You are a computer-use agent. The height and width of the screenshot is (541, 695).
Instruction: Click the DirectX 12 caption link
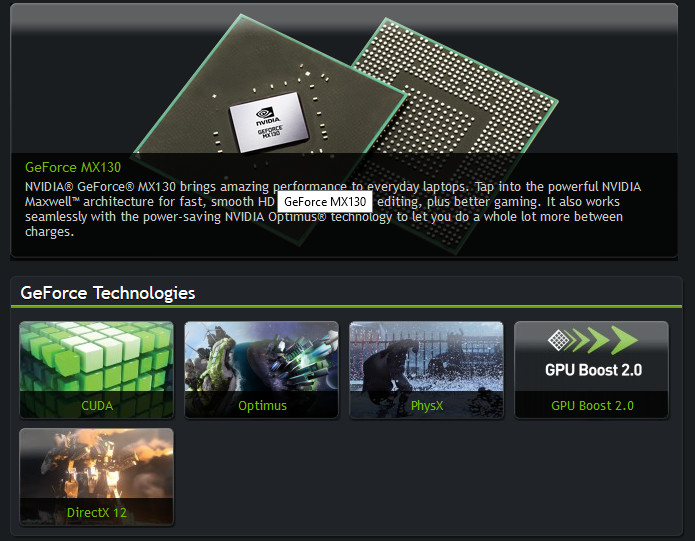pos(97,512)
